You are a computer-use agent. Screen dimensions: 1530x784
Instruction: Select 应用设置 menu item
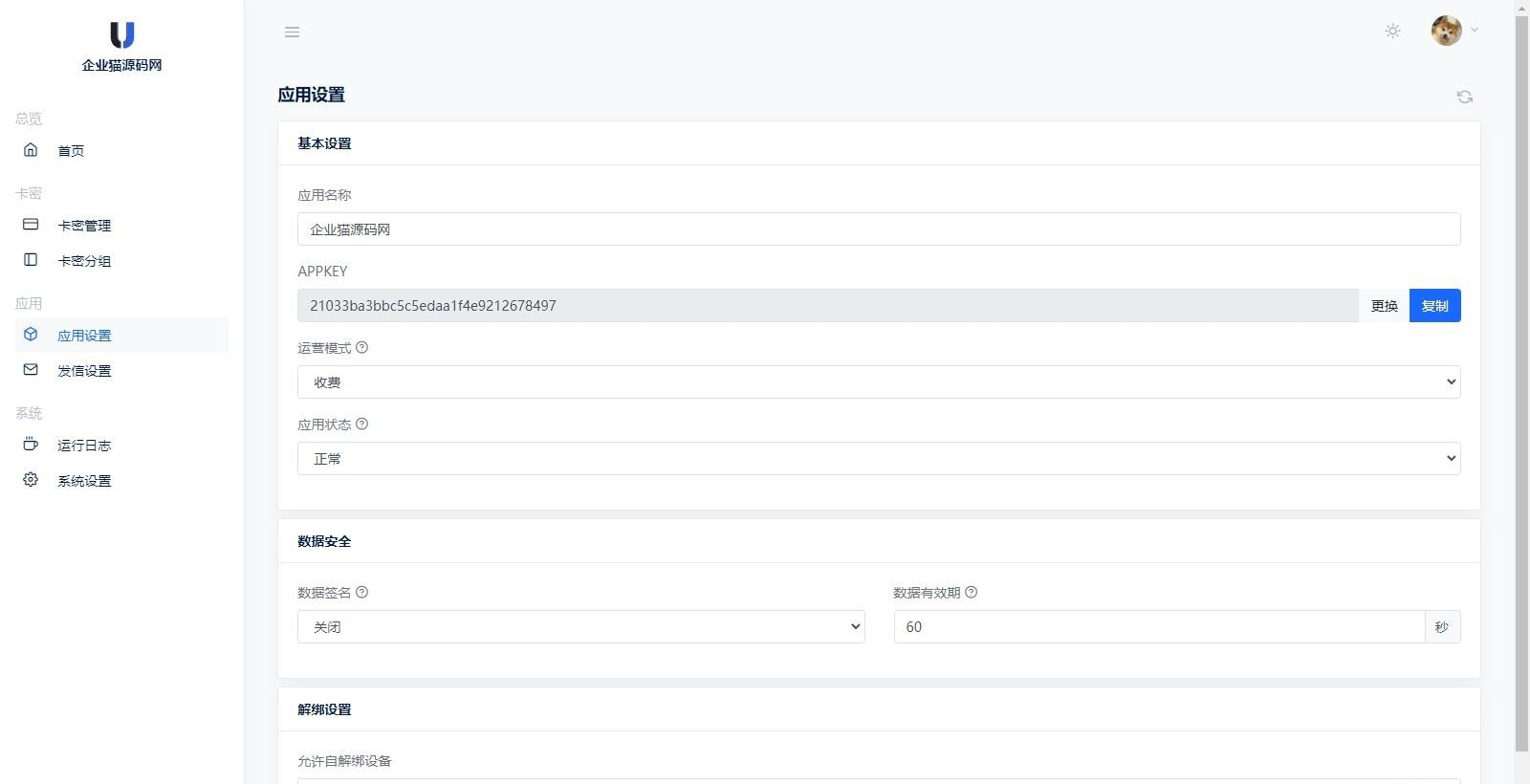click(x=121, y=335)
